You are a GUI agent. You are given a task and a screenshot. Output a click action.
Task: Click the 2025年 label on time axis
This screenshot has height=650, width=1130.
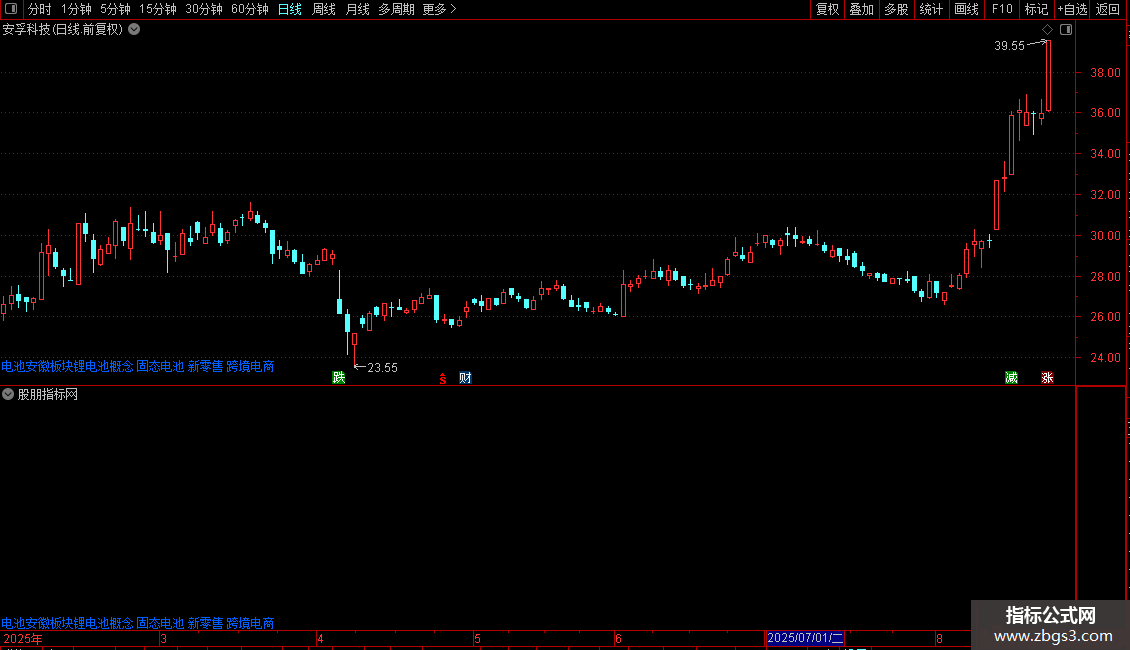coord(23,638)
